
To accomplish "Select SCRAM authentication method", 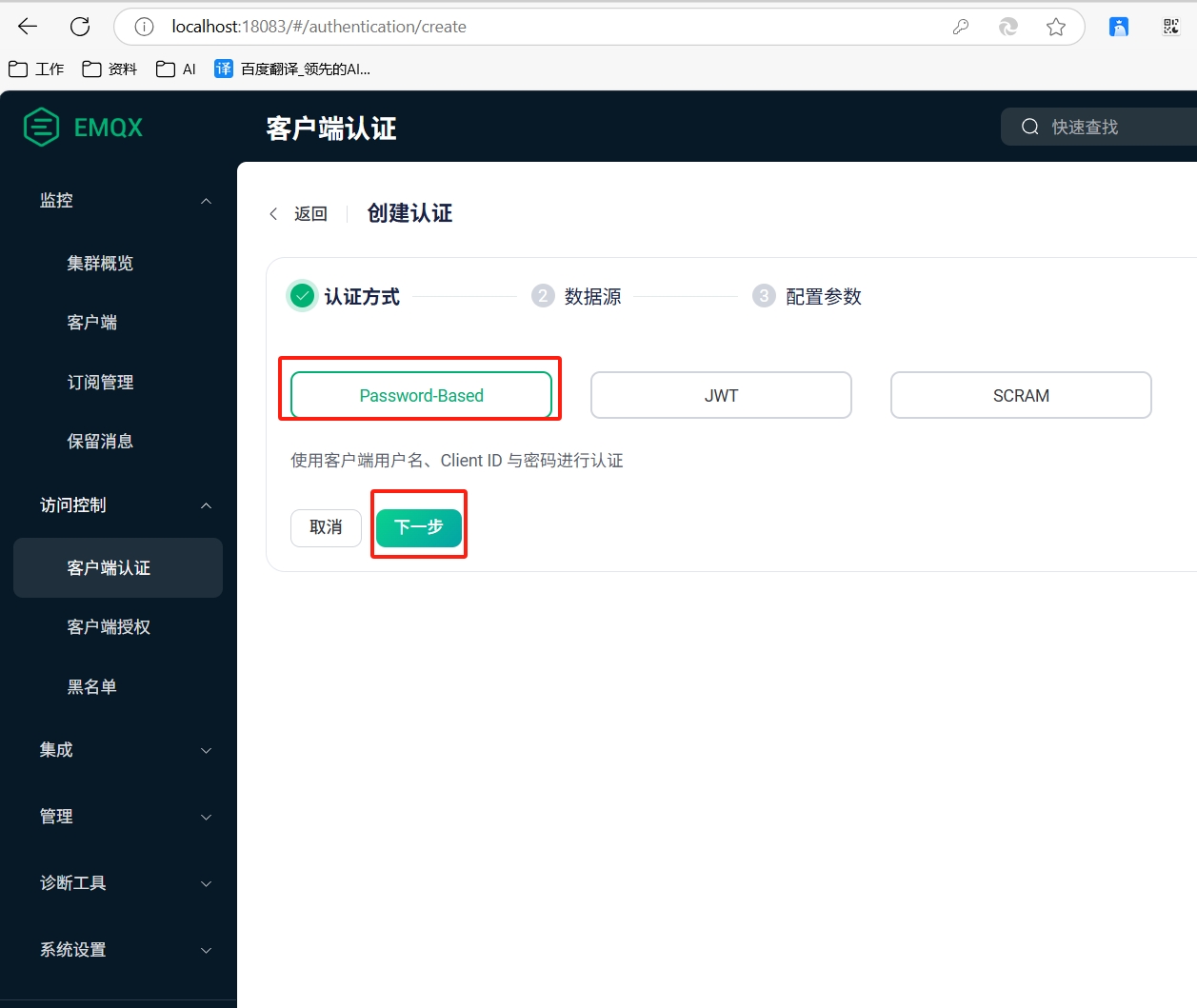I will (1021, 395).
